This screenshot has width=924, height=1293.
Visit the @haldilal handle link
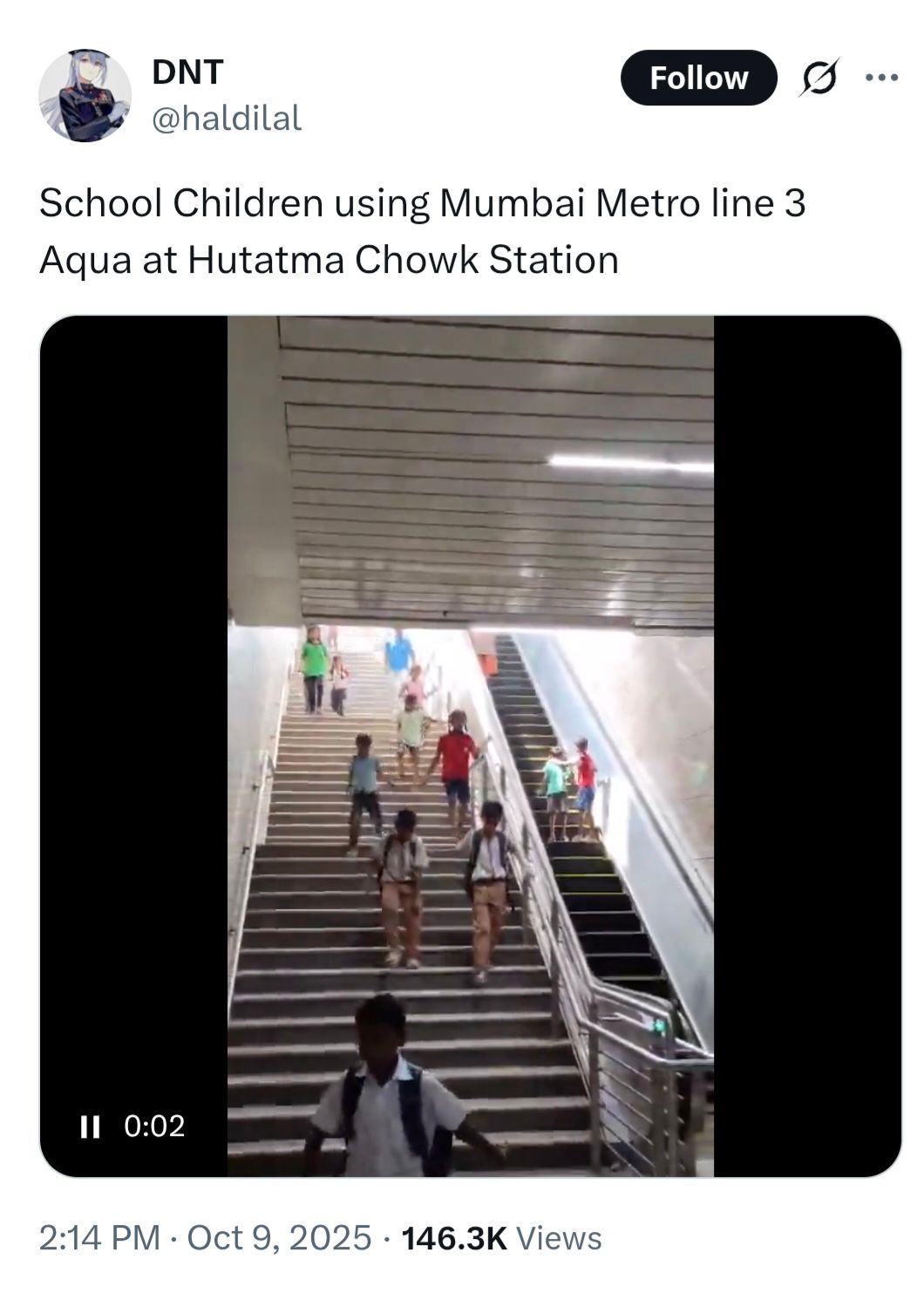click(227, 118)
